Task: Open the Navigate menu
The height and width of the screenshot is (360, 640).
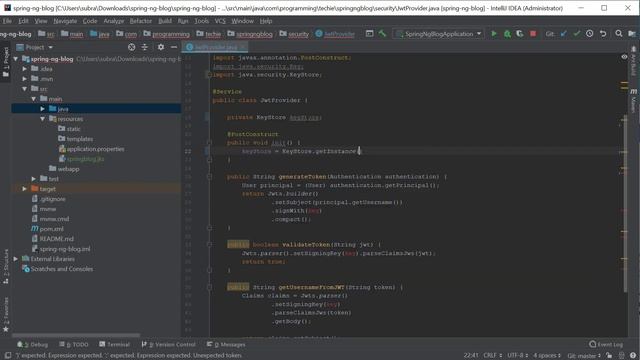Action: [65, 21]
